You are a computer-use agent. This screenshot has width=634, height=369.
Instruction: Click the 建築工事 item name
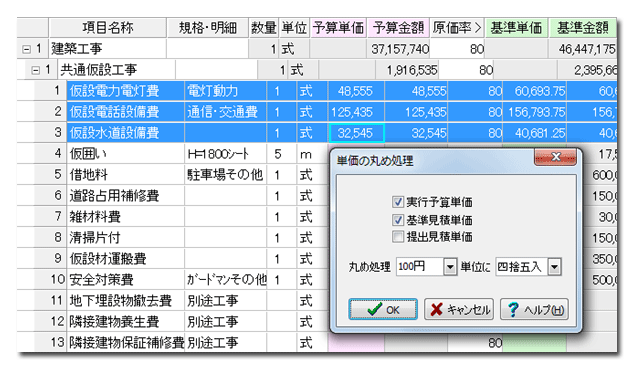click(x=108, y=49)
